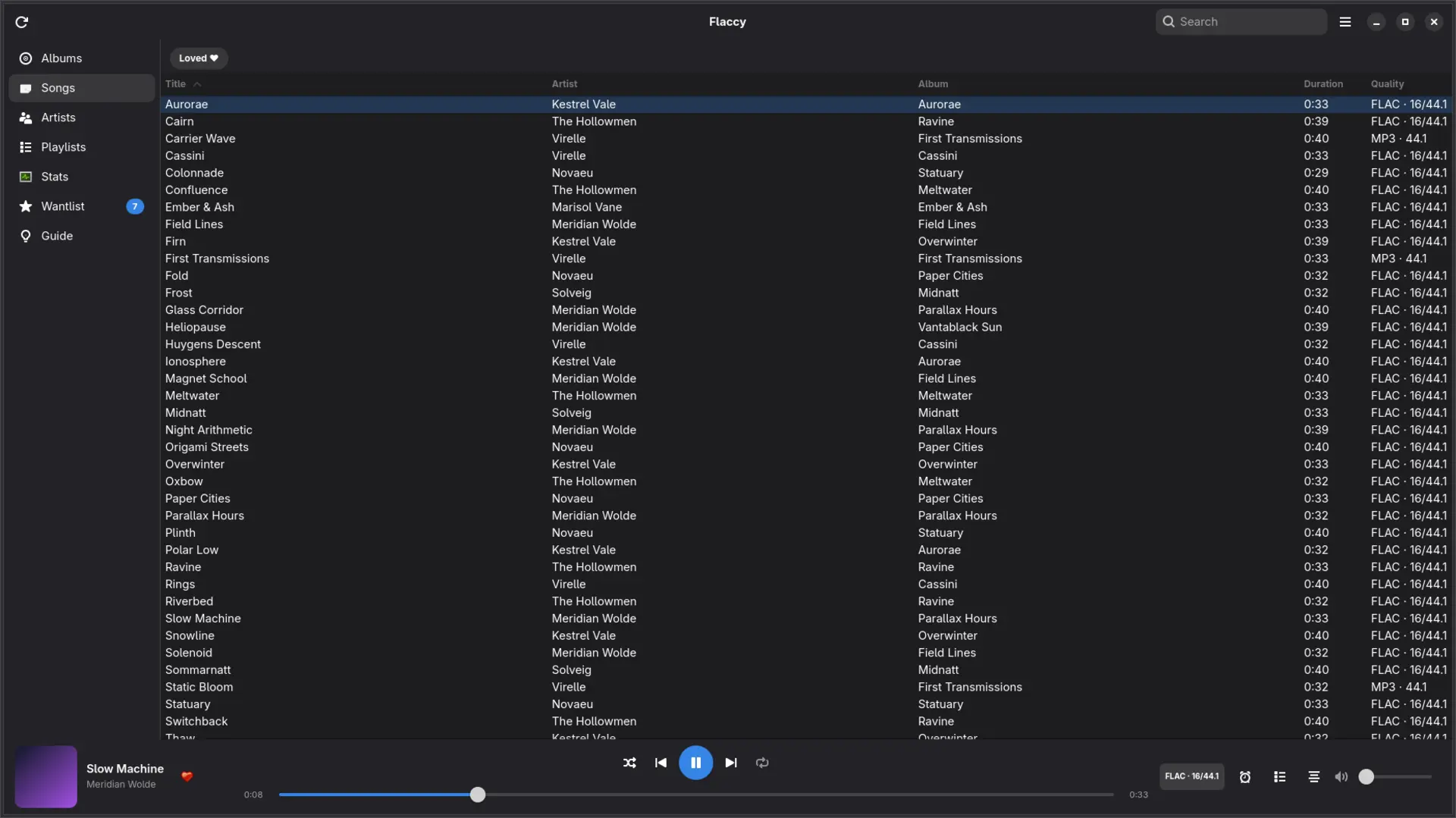This screenshot has height=818, width=1456.
Task: Click Slow Machine now playing title
Action: tap(125, 769)
